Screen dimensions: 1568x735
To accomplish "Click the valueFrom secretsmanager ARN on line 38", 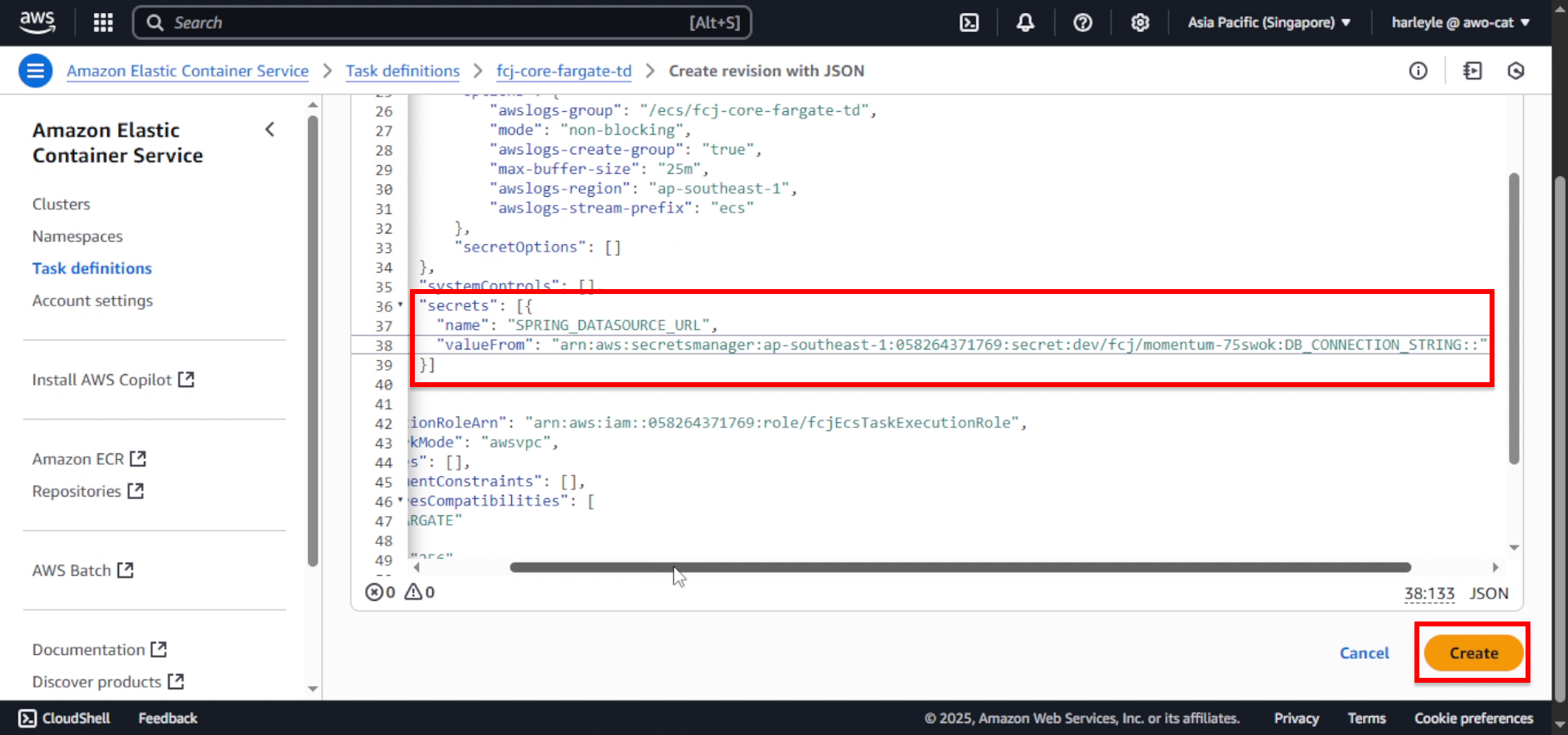I will tap(1019, 345).
